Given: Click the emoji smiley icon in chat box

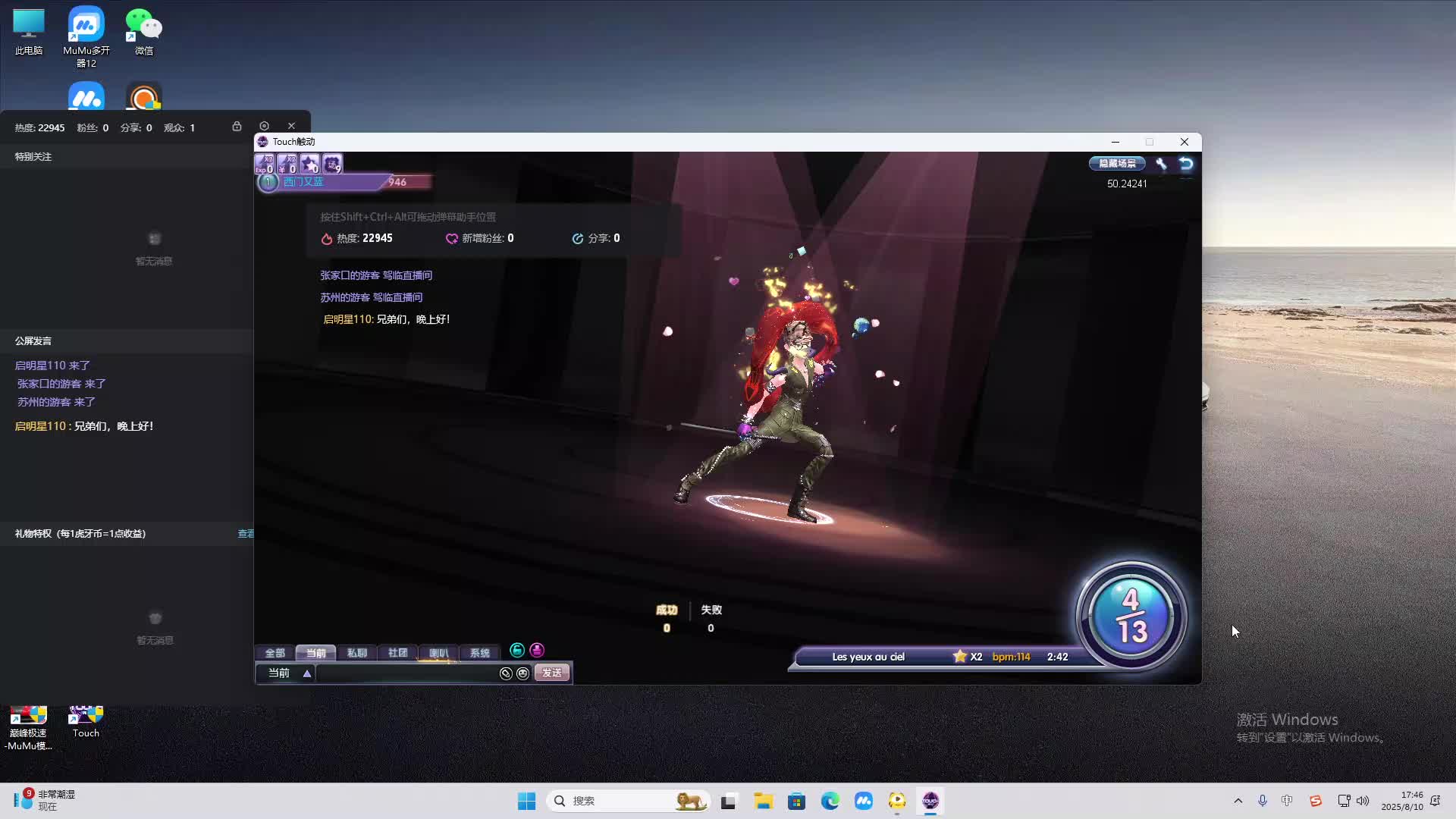Looking at the screenshot, I should click(522, 673).
